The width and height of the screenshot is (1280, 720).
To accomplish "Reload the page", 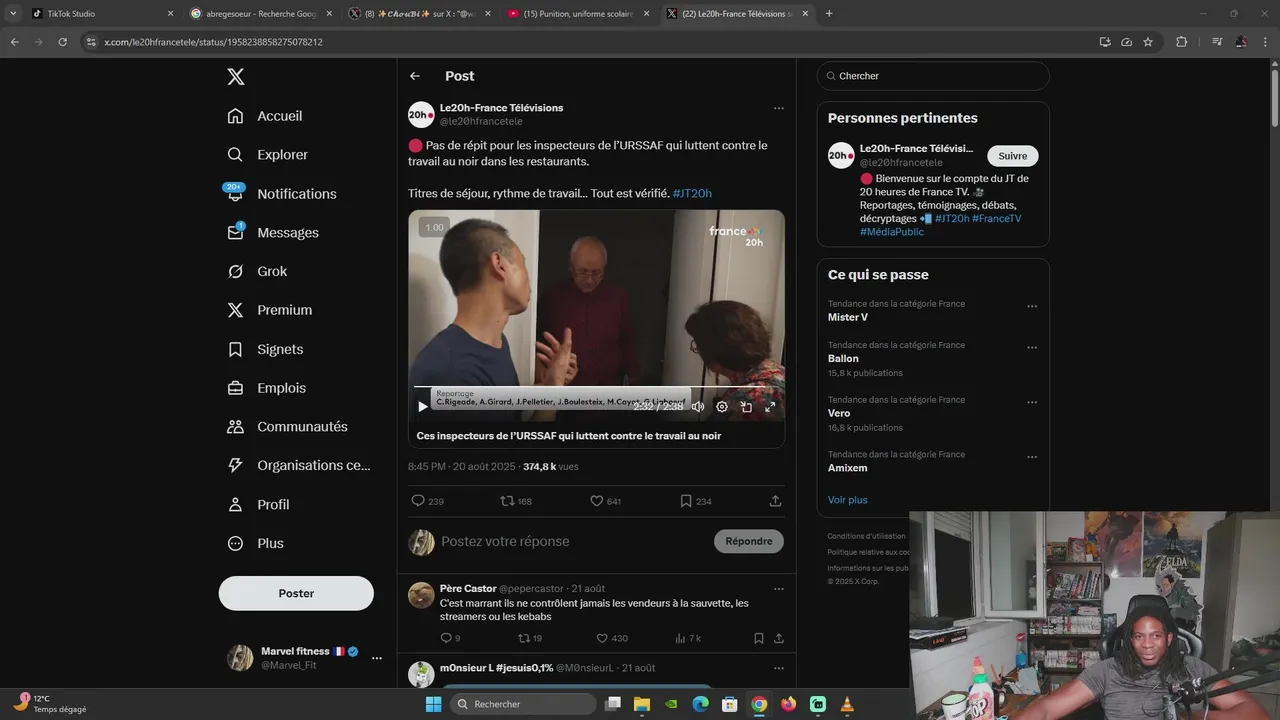I will 63,42.
